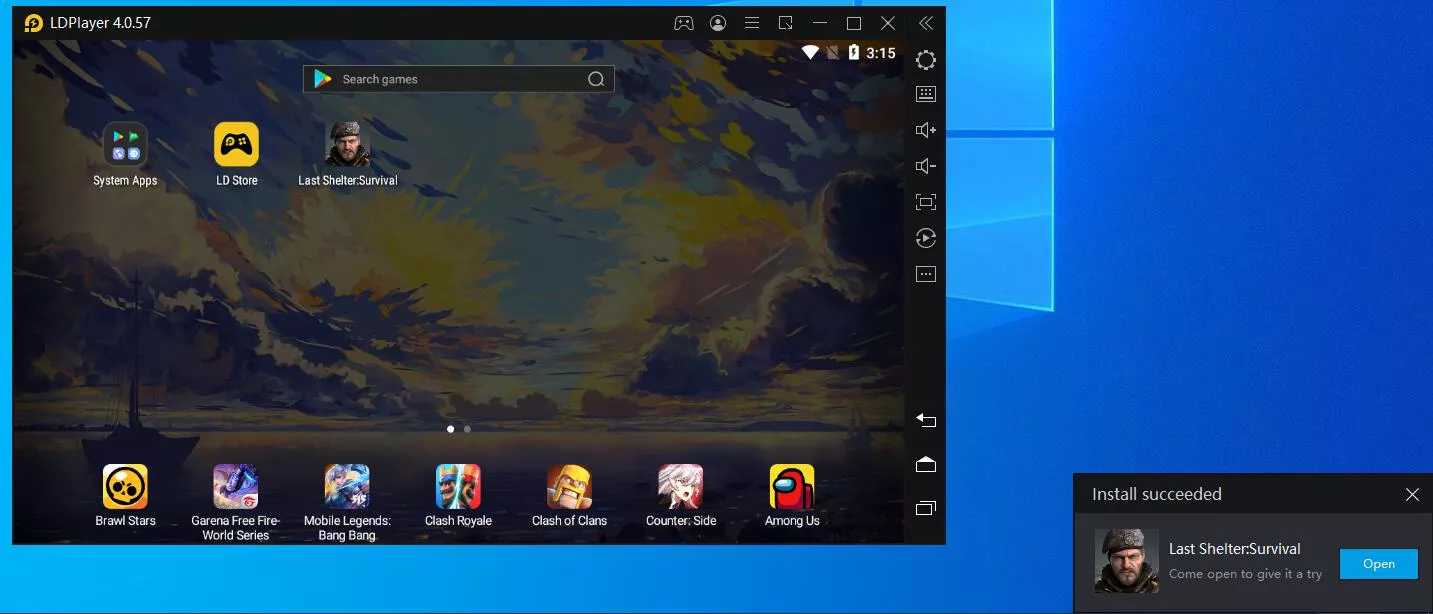Viewport: 1433px width, 614px height.
Task: Click the Search games input field
Action: pos(458,79)
